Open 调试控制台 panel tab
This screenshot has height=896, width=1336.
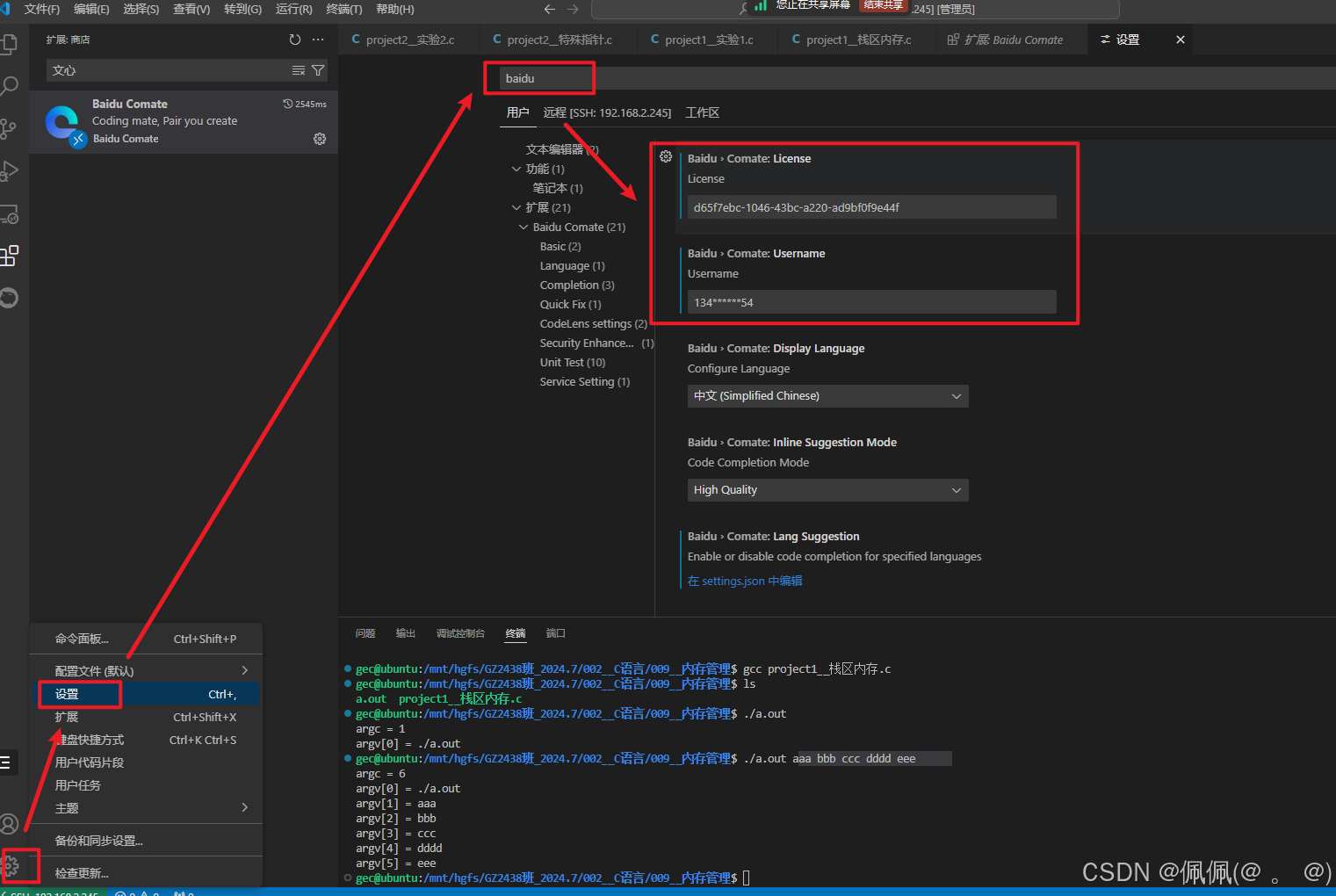coord(460,633)
